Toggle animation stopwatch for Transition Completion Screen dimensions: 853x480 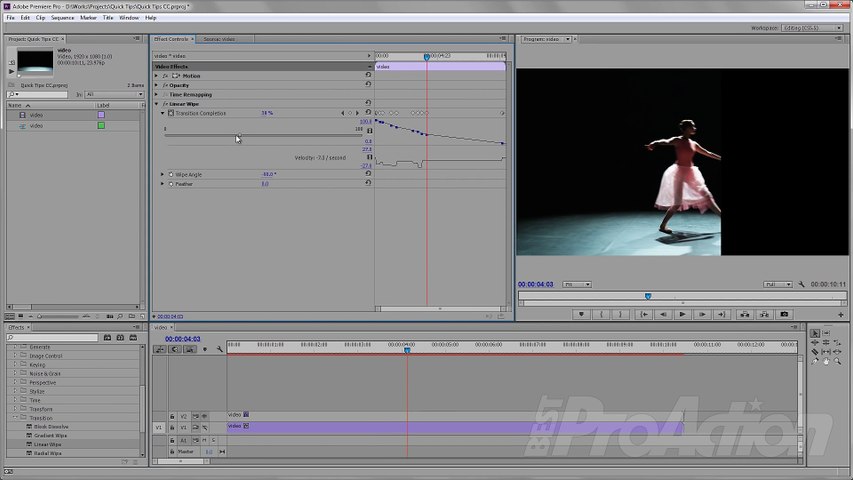coord(171,113)
